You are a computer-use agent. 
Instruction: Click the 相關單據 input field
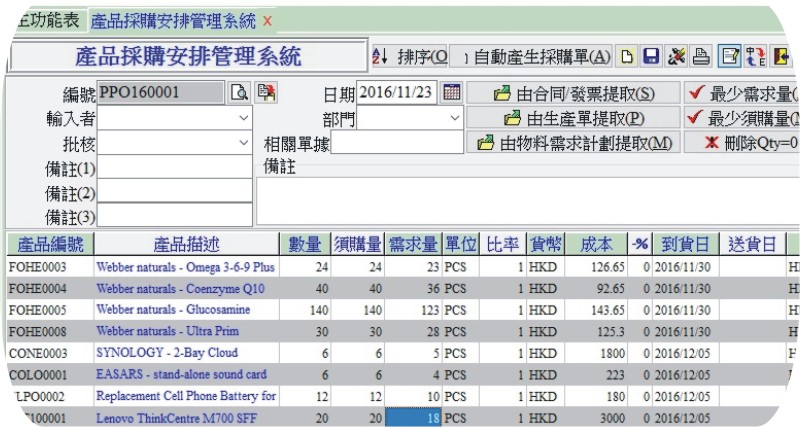pyautogui.click(x=397, y=142)
